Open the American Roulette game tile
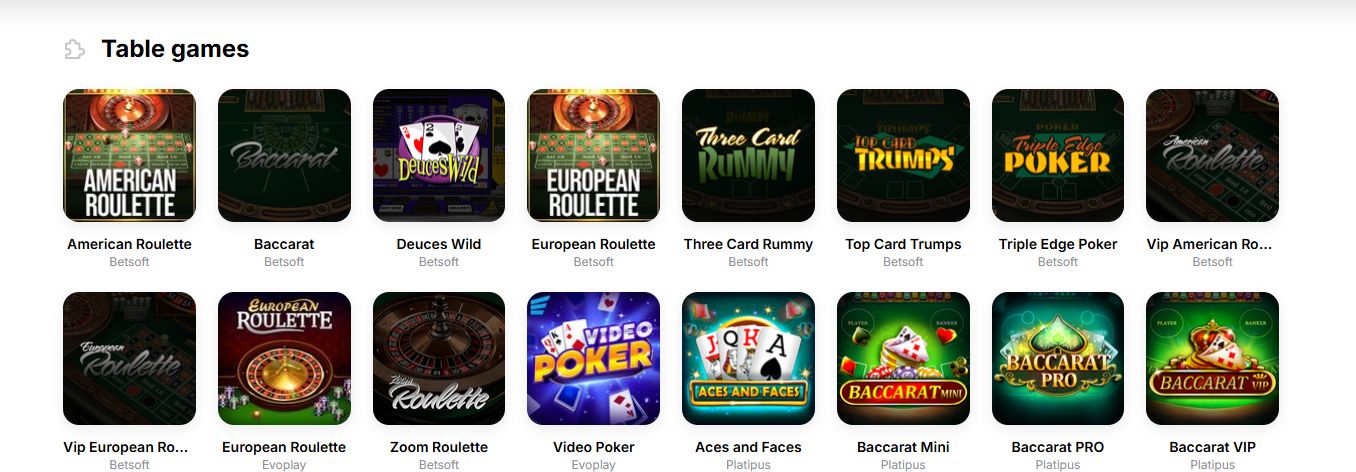The width and height of the screenshot is (1356, 472). [x=129, y=155]
